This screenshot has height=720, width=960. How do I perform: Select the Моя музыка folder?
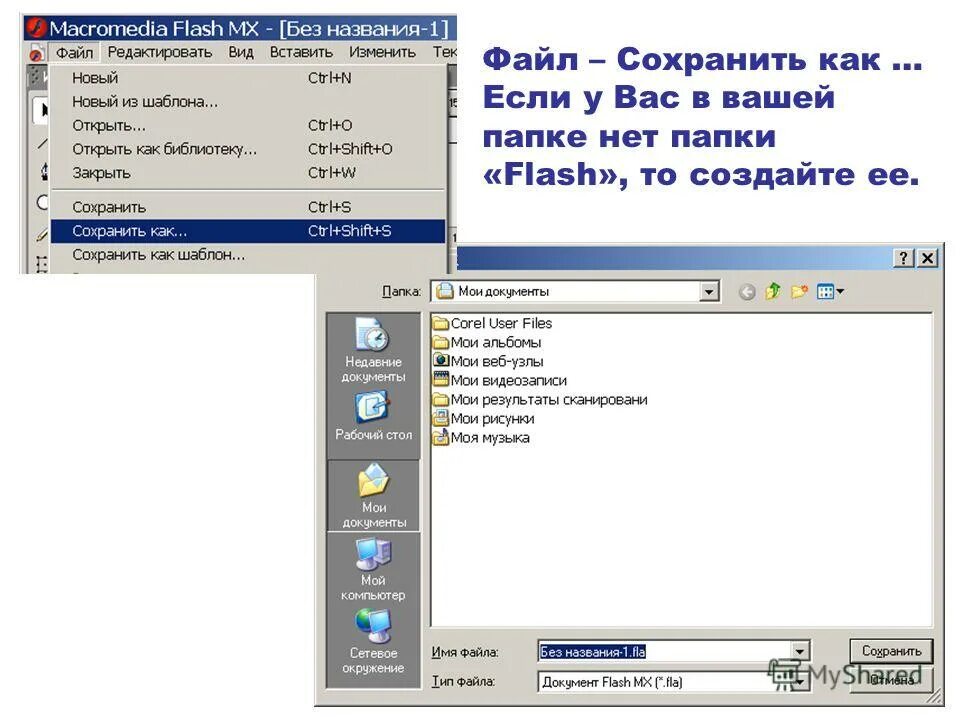481,438
